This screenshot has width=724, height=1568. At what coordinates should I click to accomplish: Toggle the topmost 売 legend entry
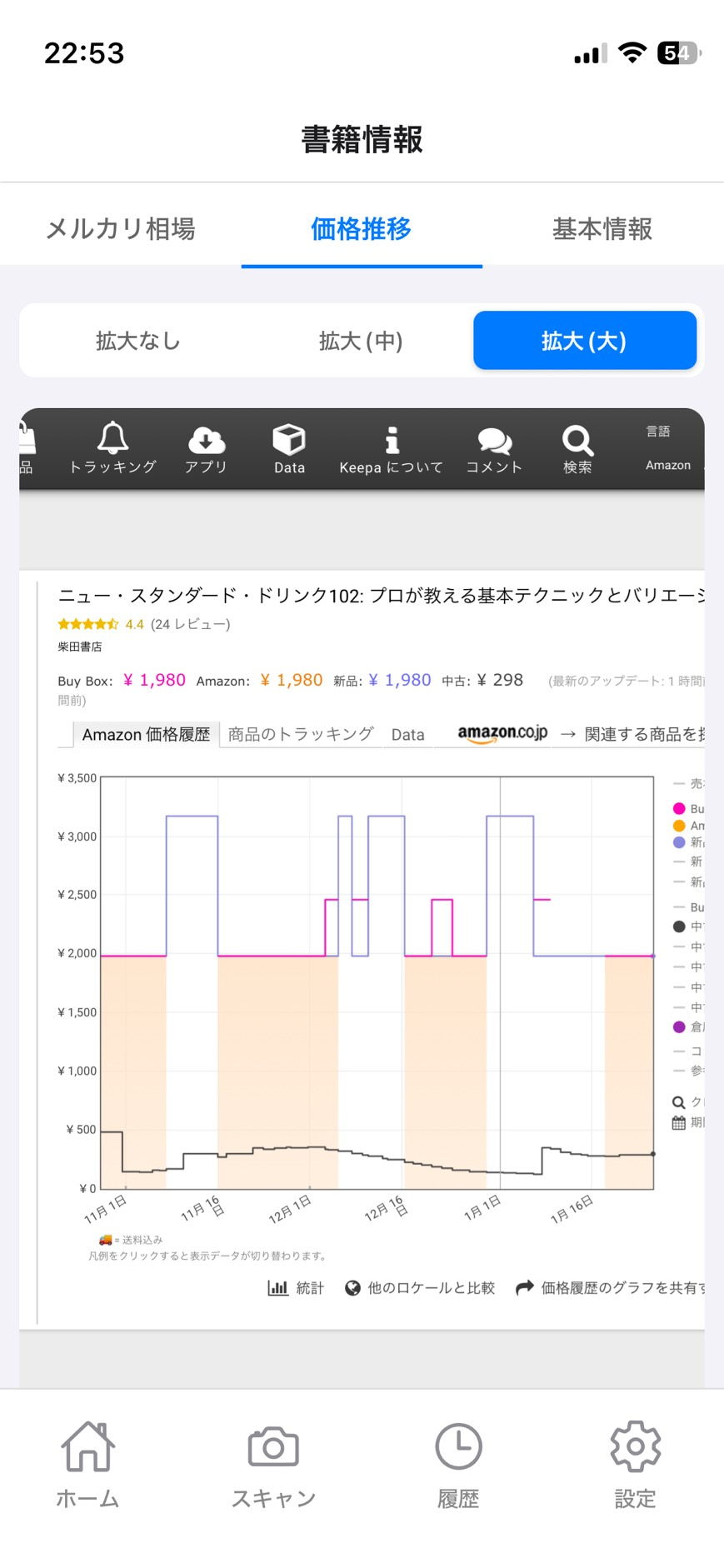(688, 783)
